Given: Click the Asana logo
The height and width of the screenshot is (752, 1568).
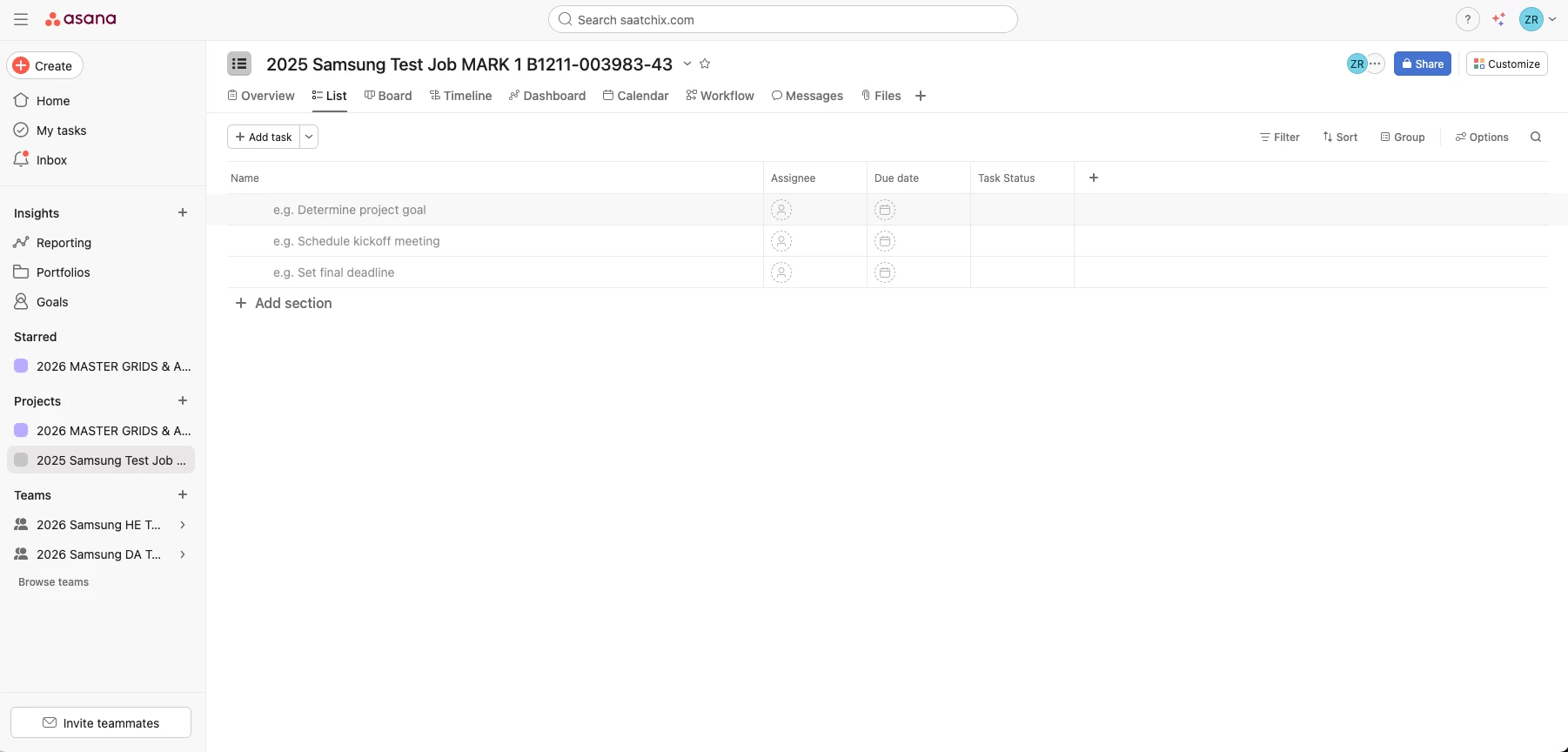Looking at the screenshot, I should [80, 19].
